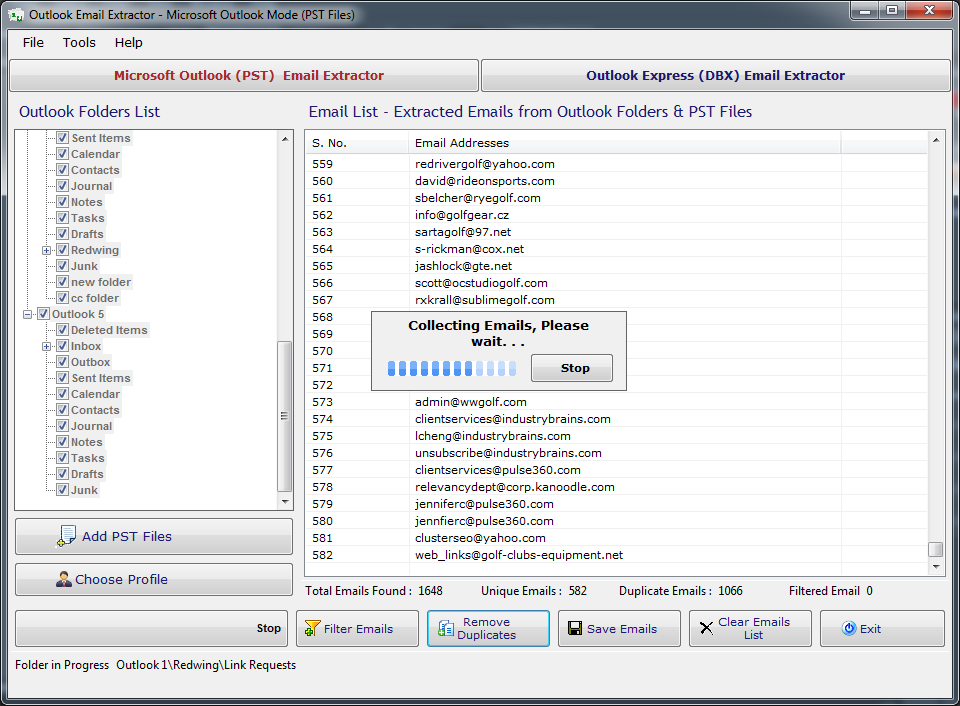Click the collecting emails progress bar
This screenshot has width=960, height=706.
pyautogui.click(x=452, y=368)
